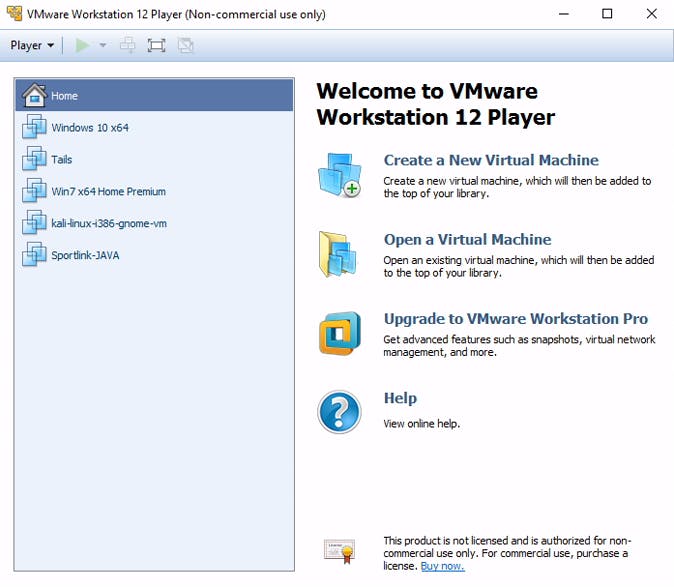Select kali-linux-i386-gnome-vm in the library
This screenshot has height=587, width=674.
154,223
